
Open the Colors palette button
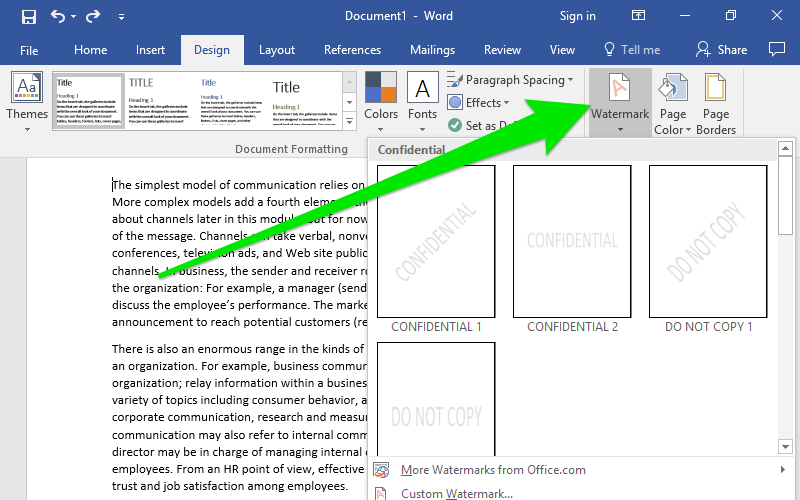[381, 101]
